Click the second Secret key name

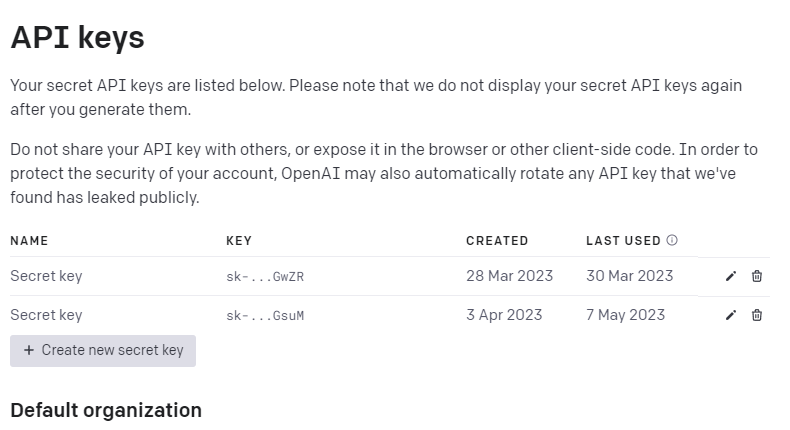pyautogui.click(x=46, y=315)
